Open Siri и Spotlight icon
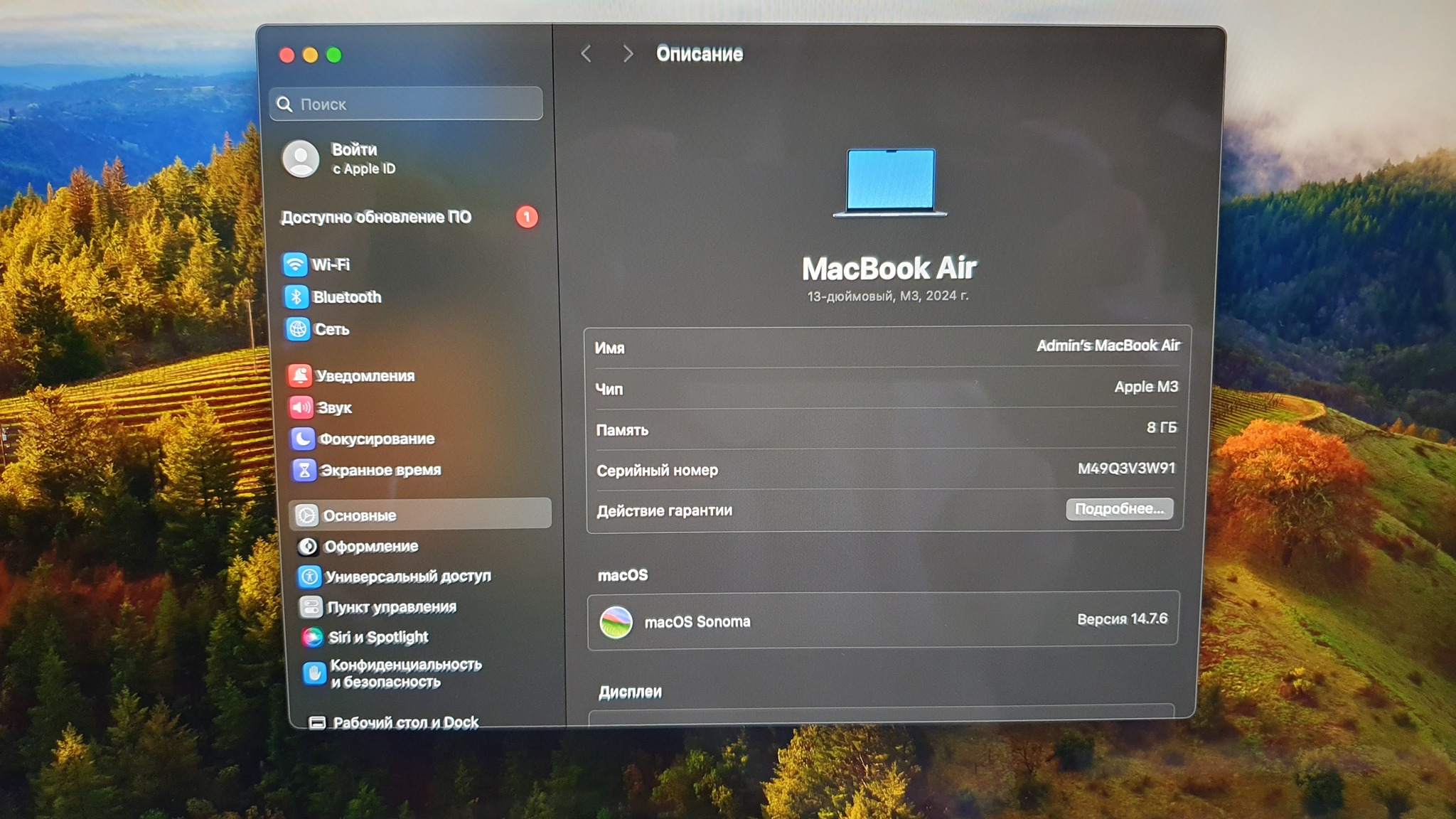The height and width of the screenshot is (819, 1456). pyautogui.click(x=312, y=637)
